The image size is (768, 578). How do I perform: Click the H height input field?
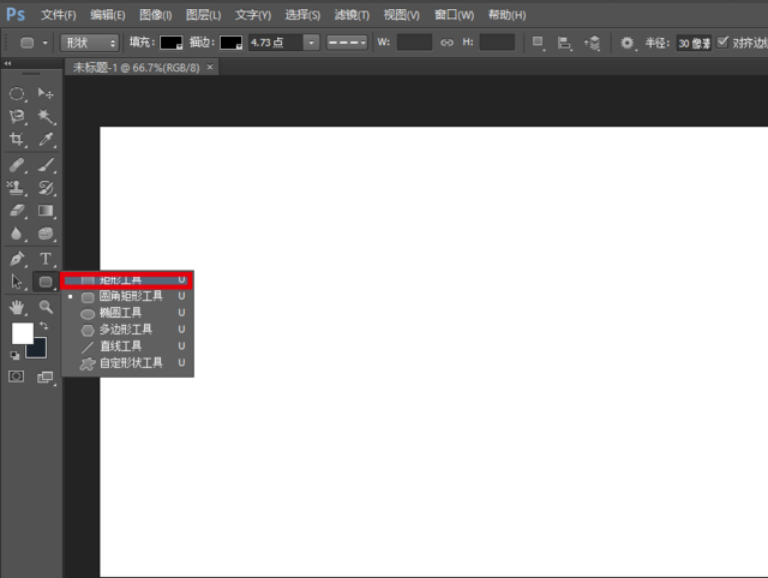tap(497, 43)
